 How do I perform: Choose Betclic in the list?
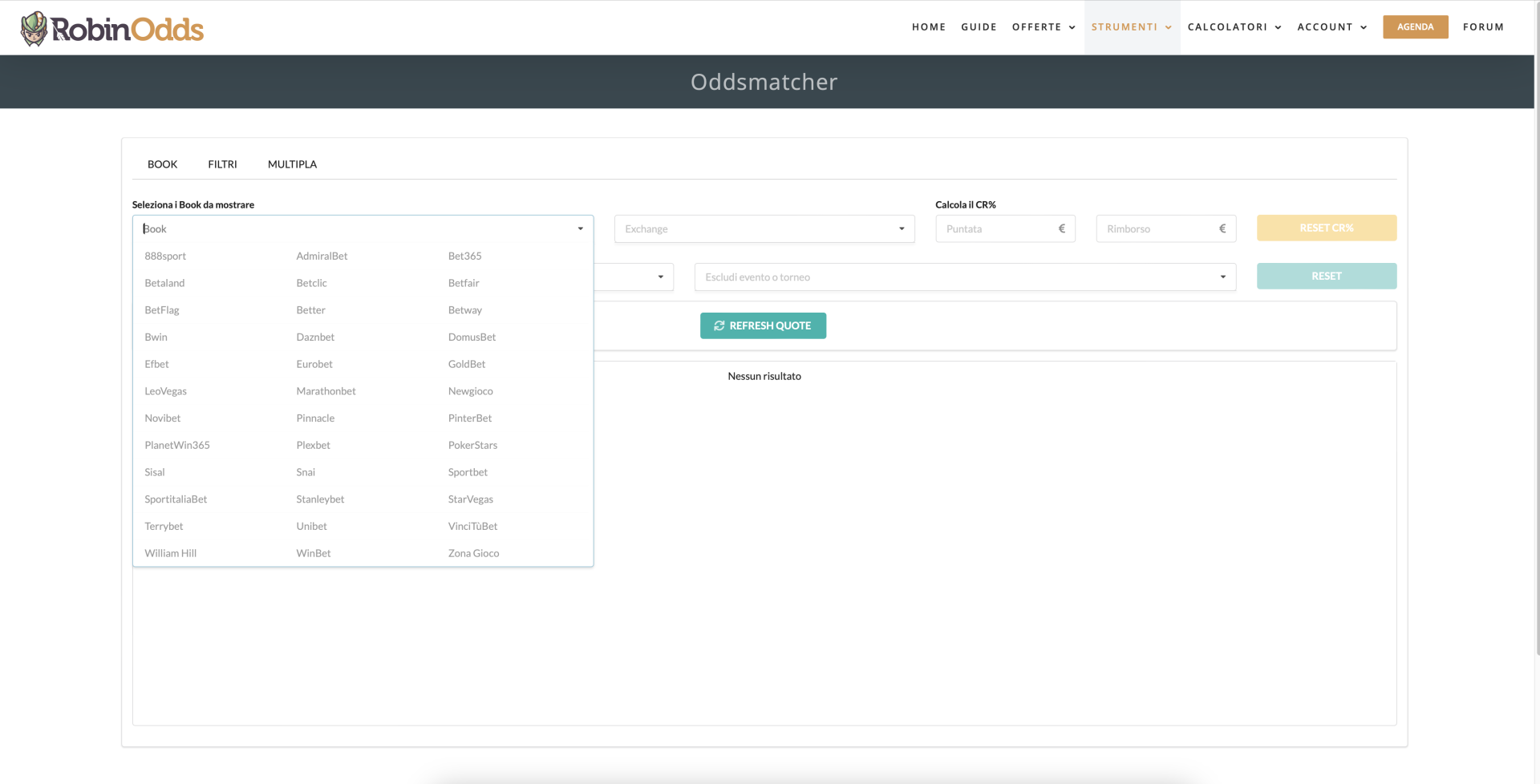click(x=311, y=283)
